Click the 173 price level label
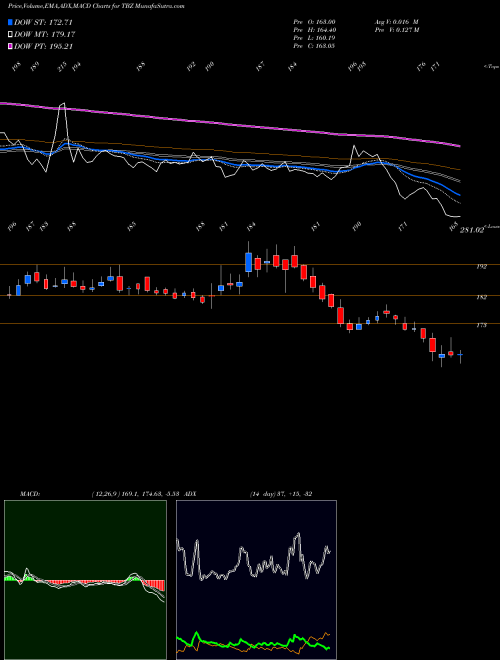This screenshot has width=500, height=660. tap(481, 325)
